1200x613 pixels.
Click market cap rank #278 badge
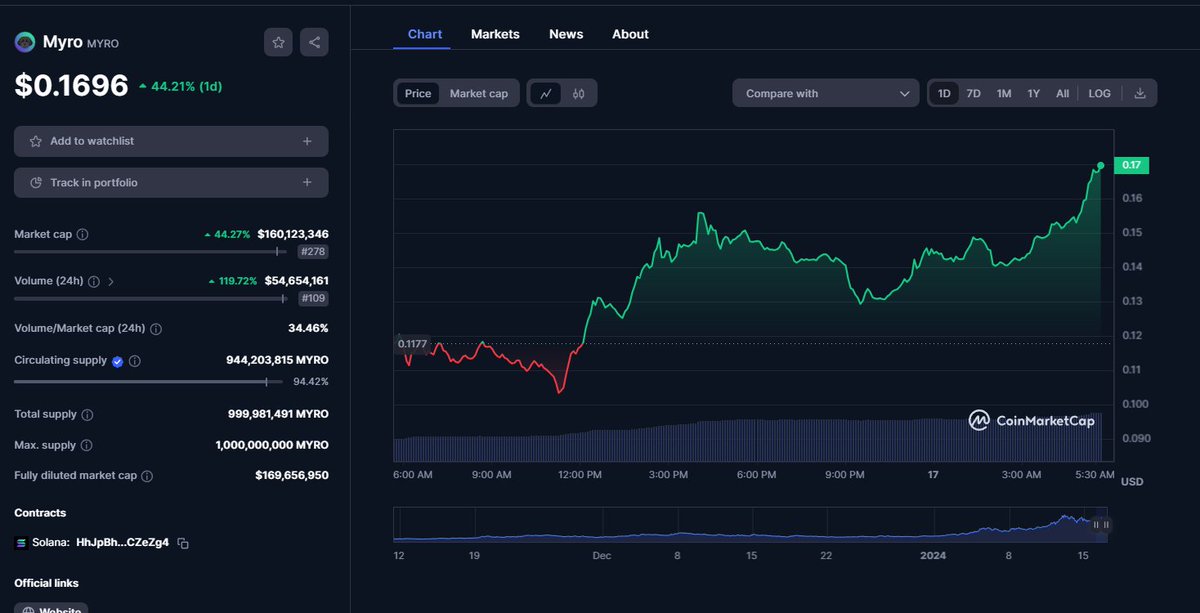(313, 252)
